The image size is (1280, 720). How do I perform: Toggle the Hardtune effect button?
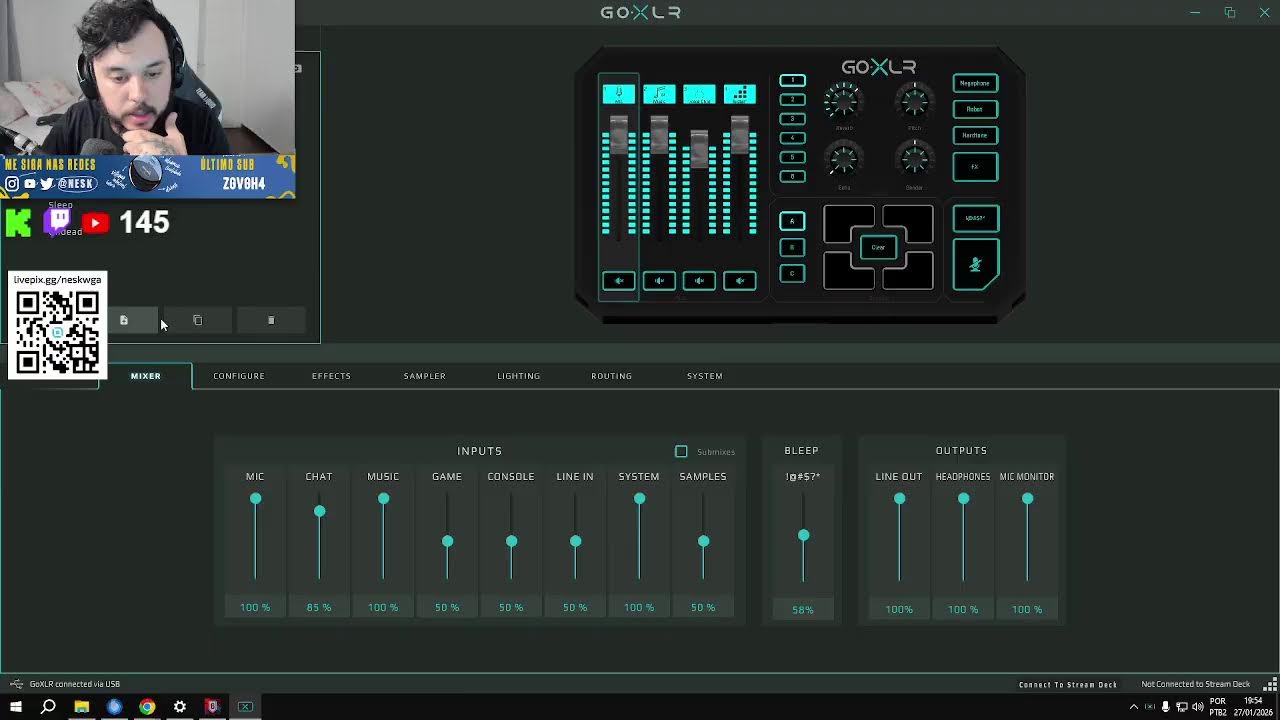[975, 135]
